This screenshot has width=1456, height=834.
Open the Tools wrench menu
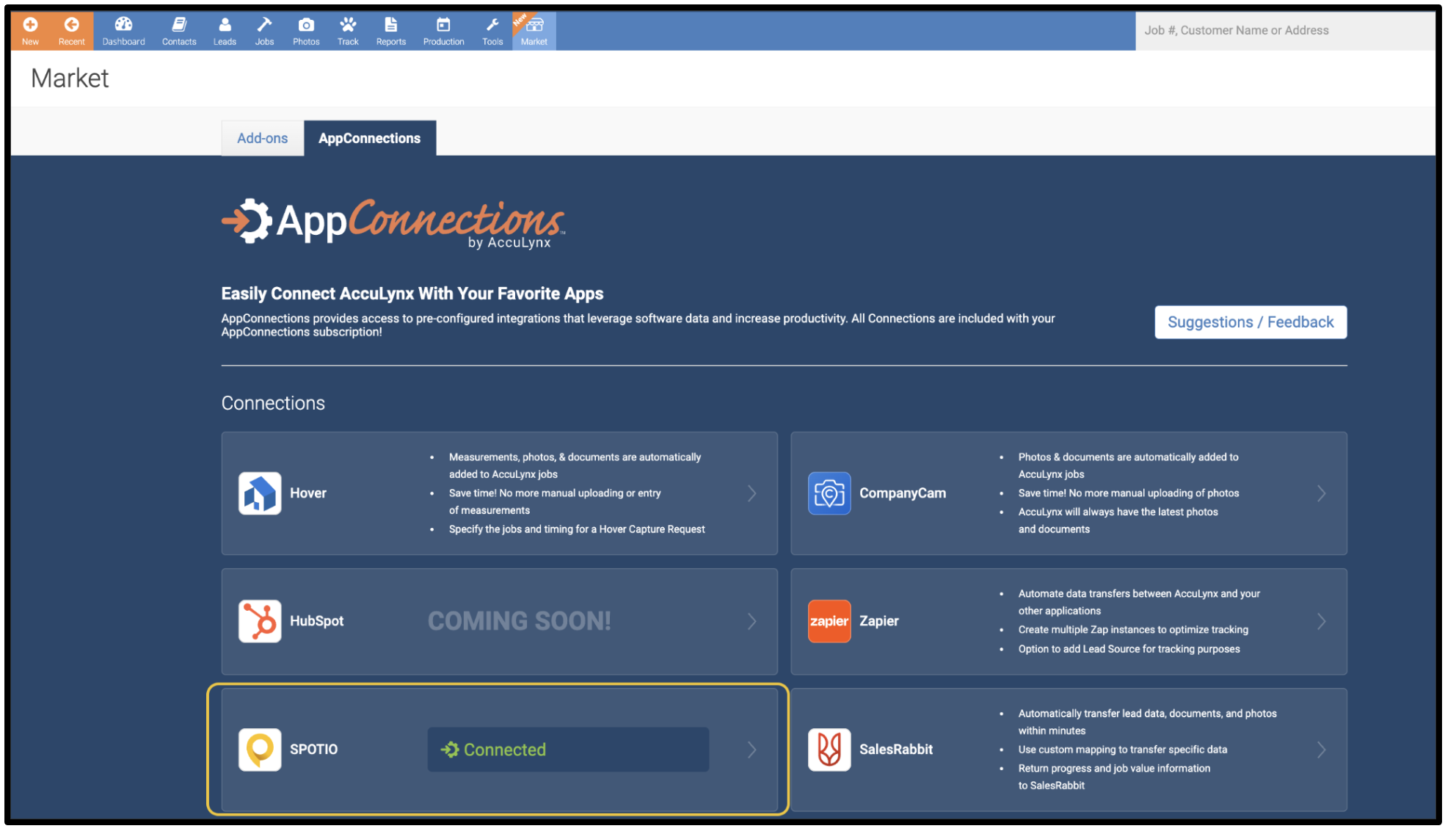coord(493,31)
